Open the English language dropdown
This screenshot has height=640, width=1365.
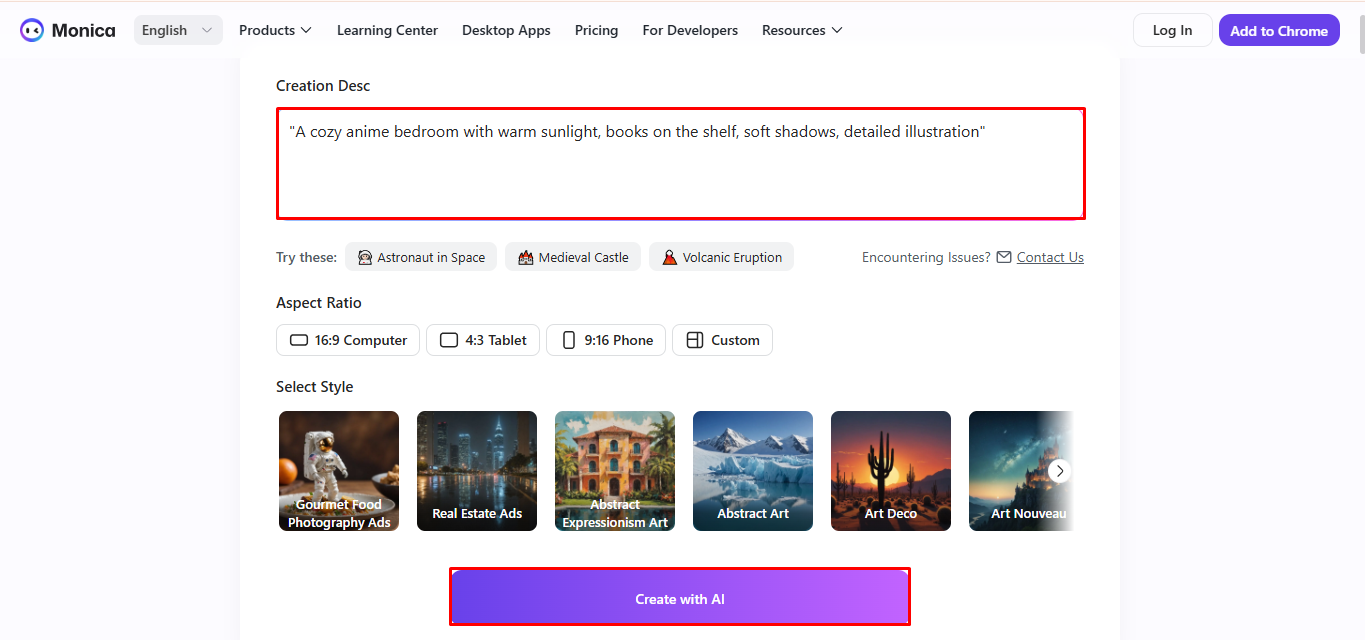(x=178, y=30)
